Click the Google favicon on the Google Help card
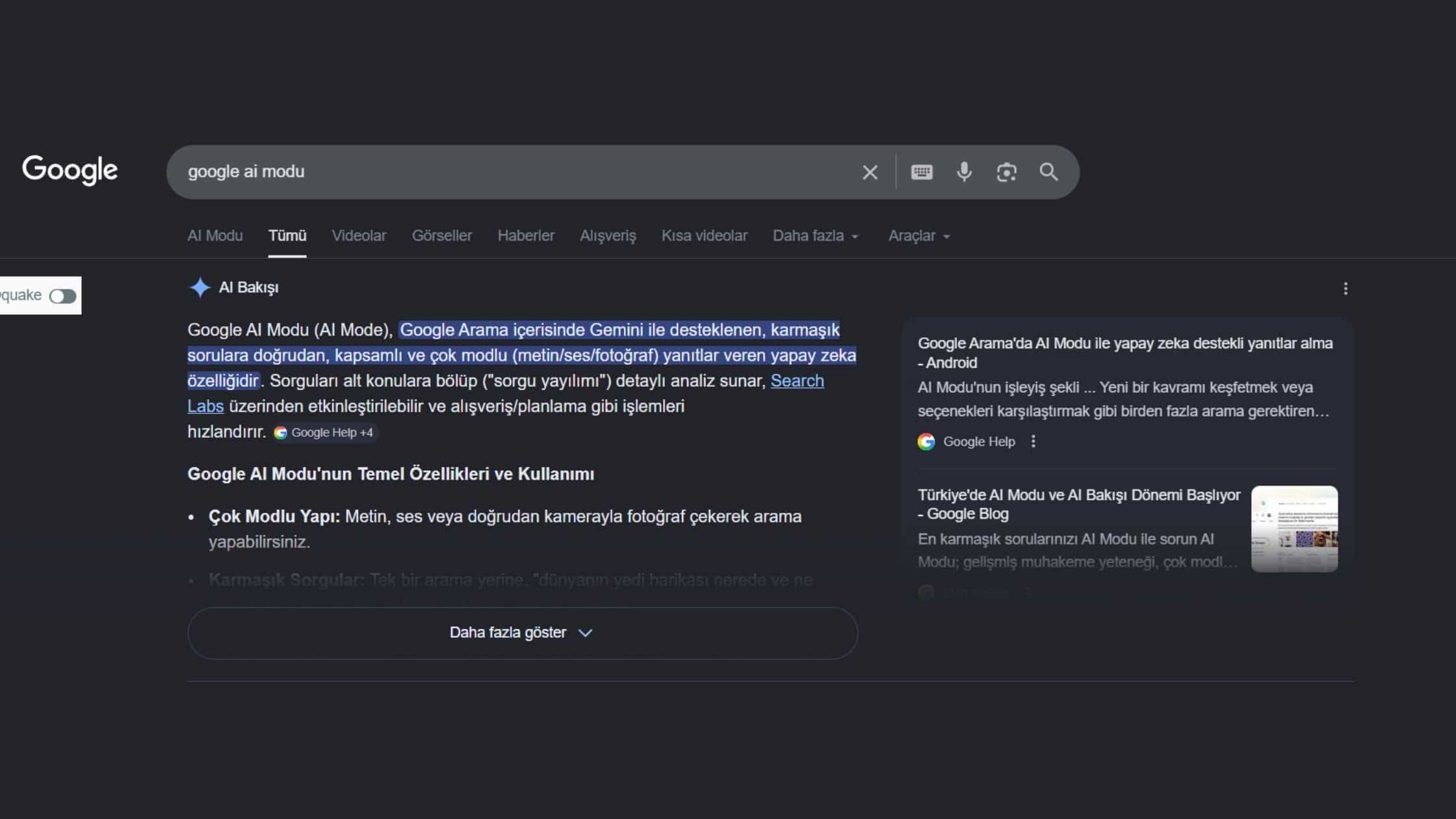Viewport: 1456px width, 819px height. 926,441
